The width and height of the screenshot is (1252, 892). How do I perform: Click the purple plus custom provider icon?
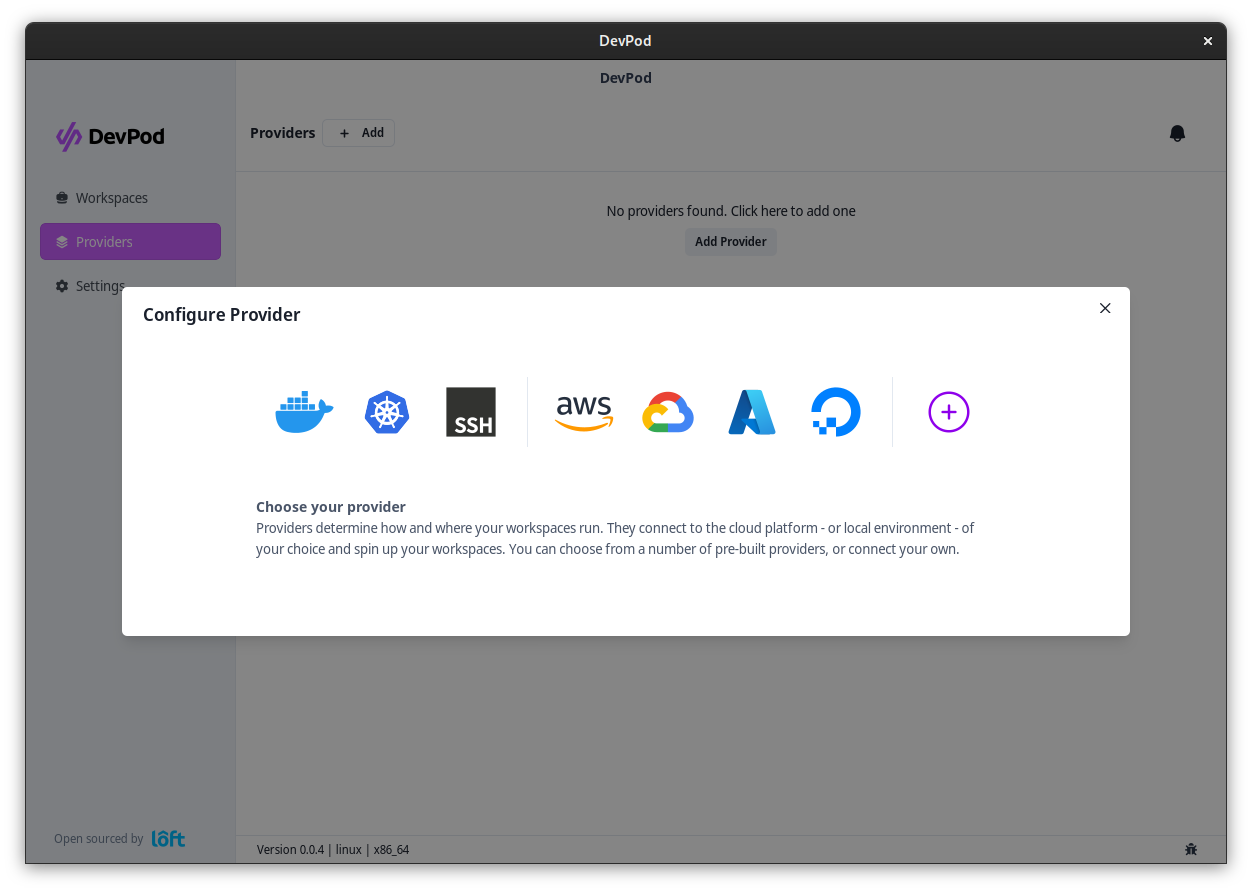pos(948,412)
